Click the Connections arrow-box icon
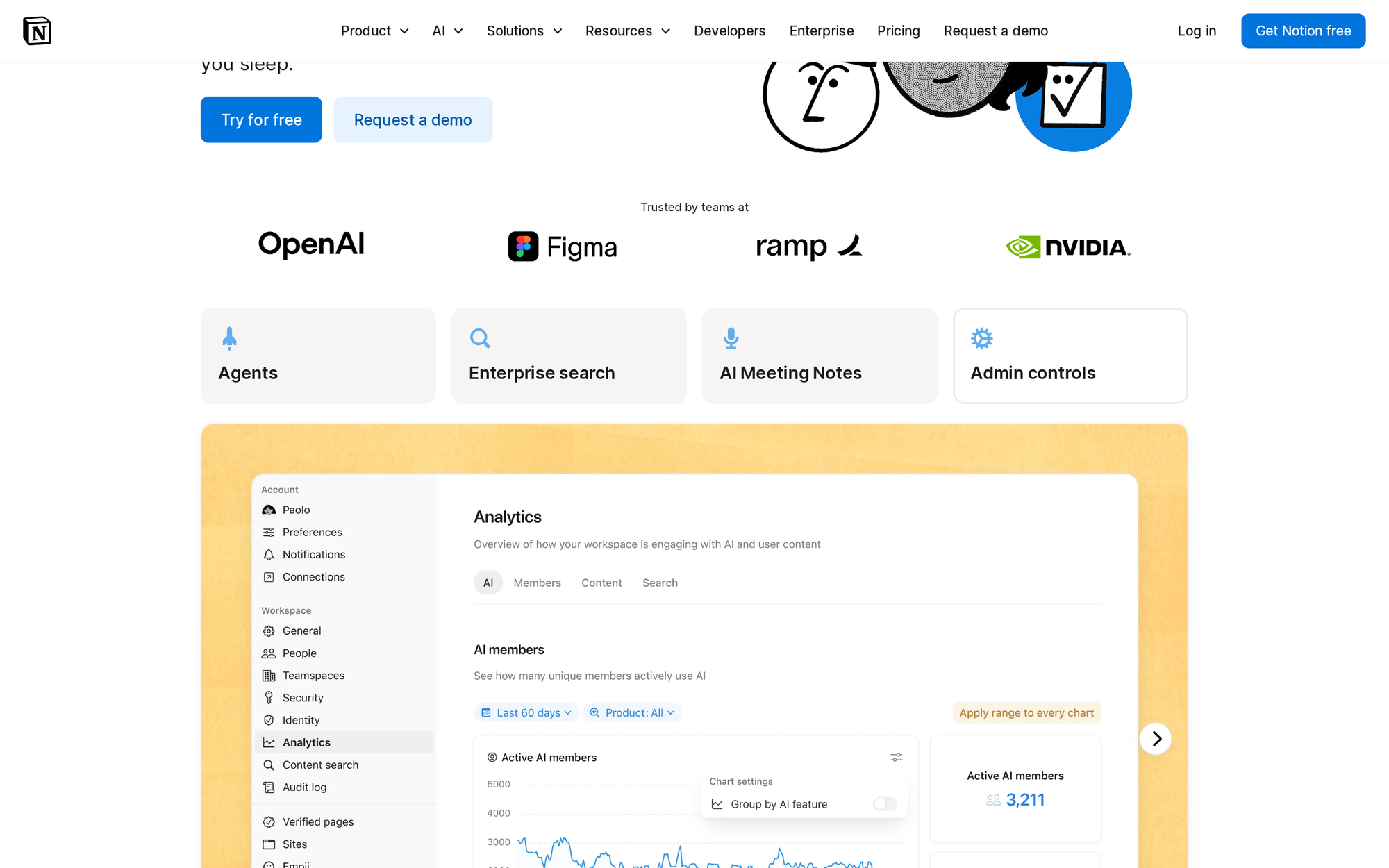The height and width of the screenshot is (868, 1389). tap(269, 577)
